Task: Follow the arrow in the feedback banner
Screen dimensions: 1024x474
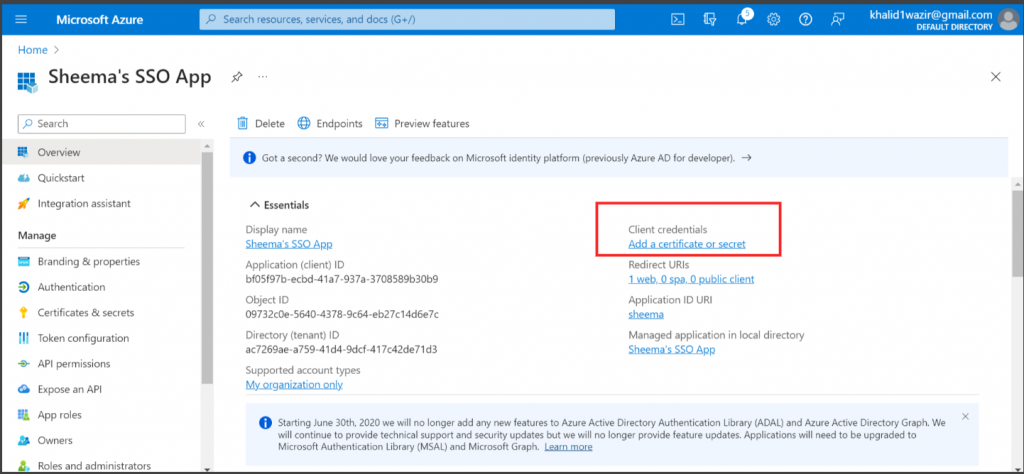Action: click(x=746, y=157)
